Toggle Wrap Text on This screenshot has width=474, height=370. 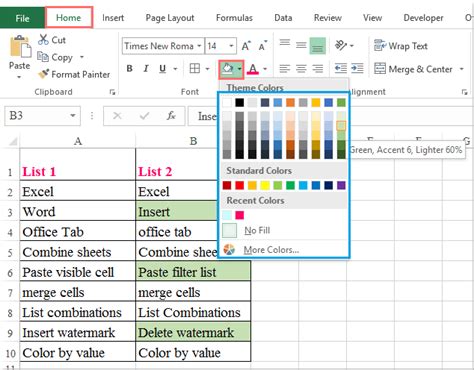401,46
